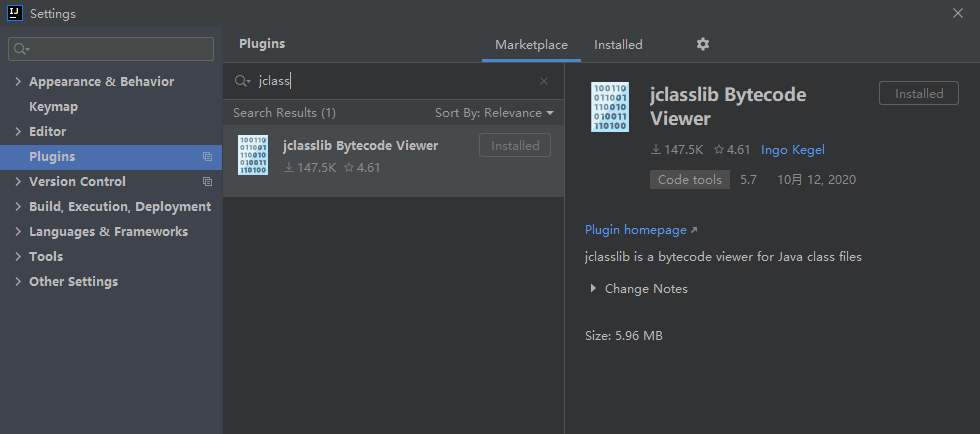Click the large jclasslib icon in details
This screenshot has width=980, height=434.
(610, 108)
